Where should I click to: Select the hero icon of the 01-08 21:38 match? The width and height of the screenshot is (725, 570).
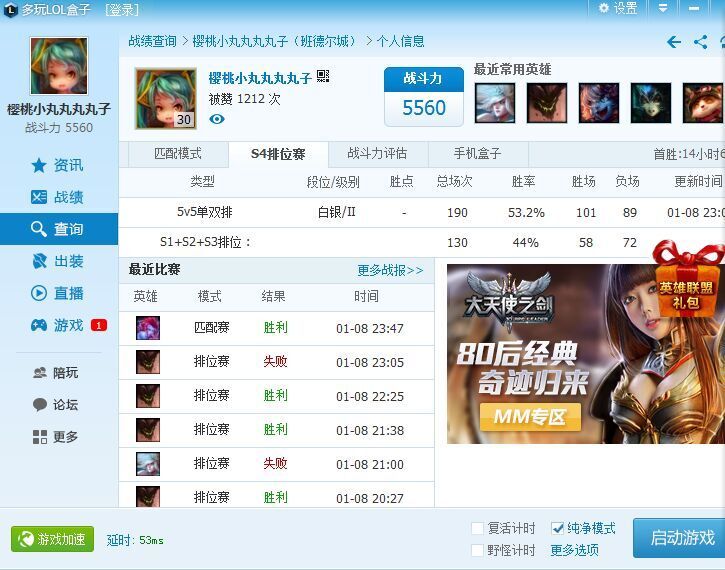coord(148,429)
